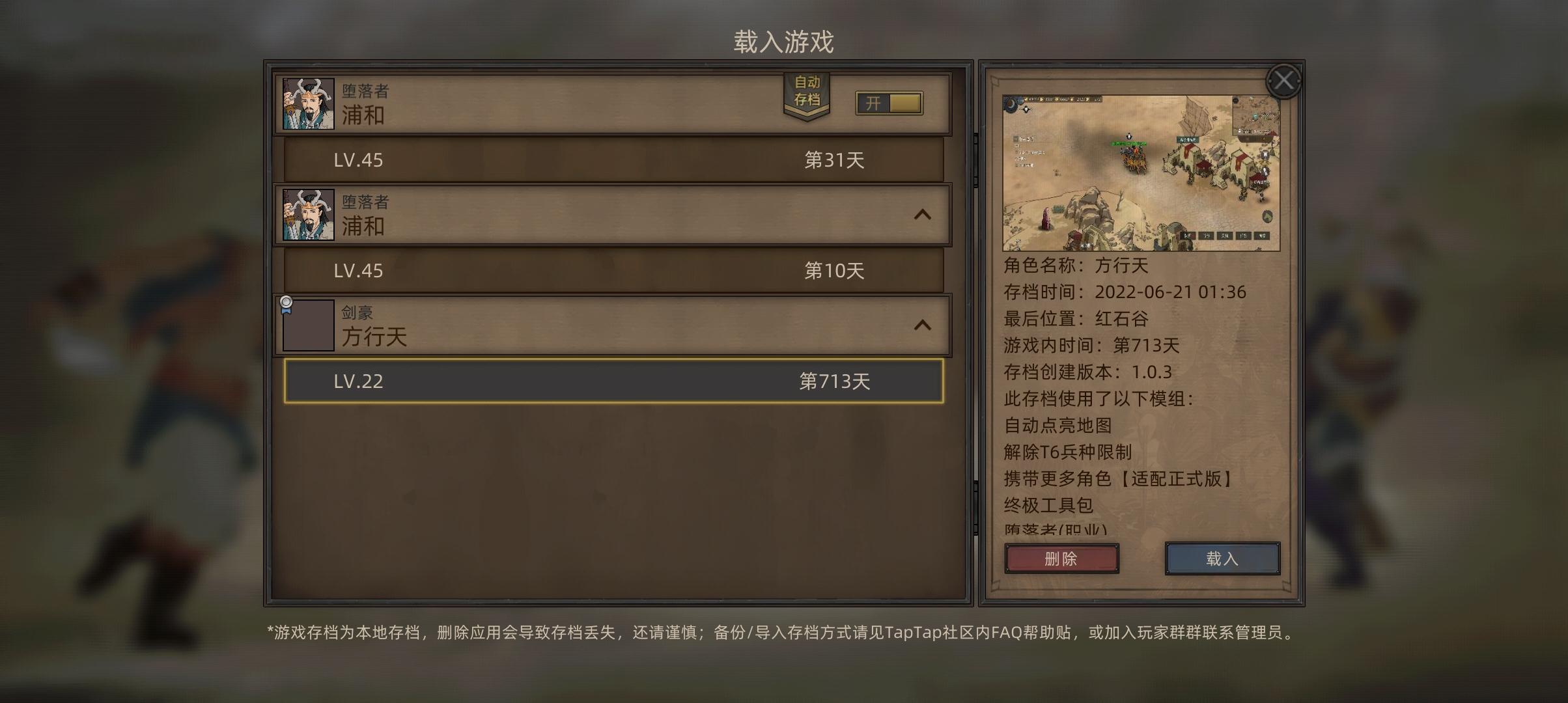Click the 删除 delete save button
Image resolution: width=1568 pixels, height=703 pixels.
pyautogui.click(x=1061, y=558)
